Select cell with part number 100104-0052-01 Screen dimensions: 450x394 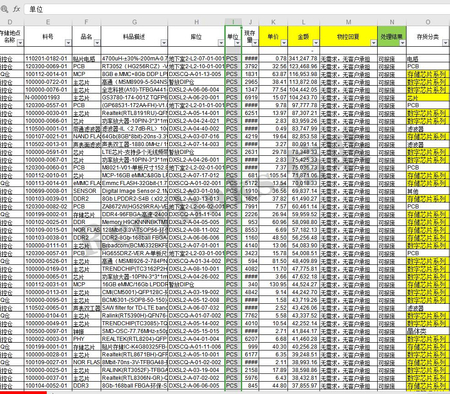[48, 386]
